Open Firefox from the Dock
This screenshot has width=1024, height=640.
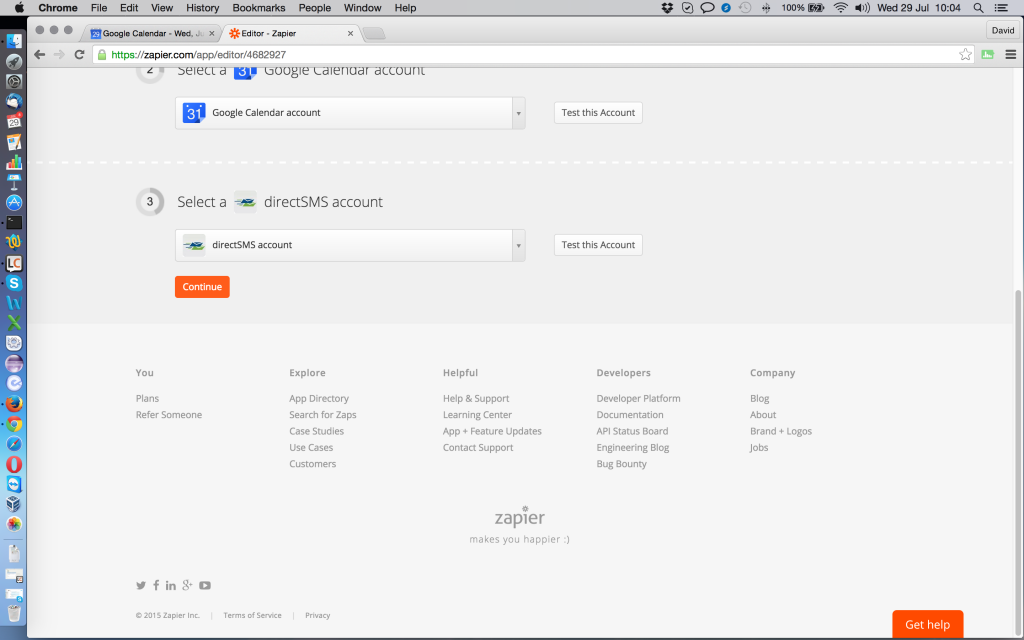coord(14,404)
